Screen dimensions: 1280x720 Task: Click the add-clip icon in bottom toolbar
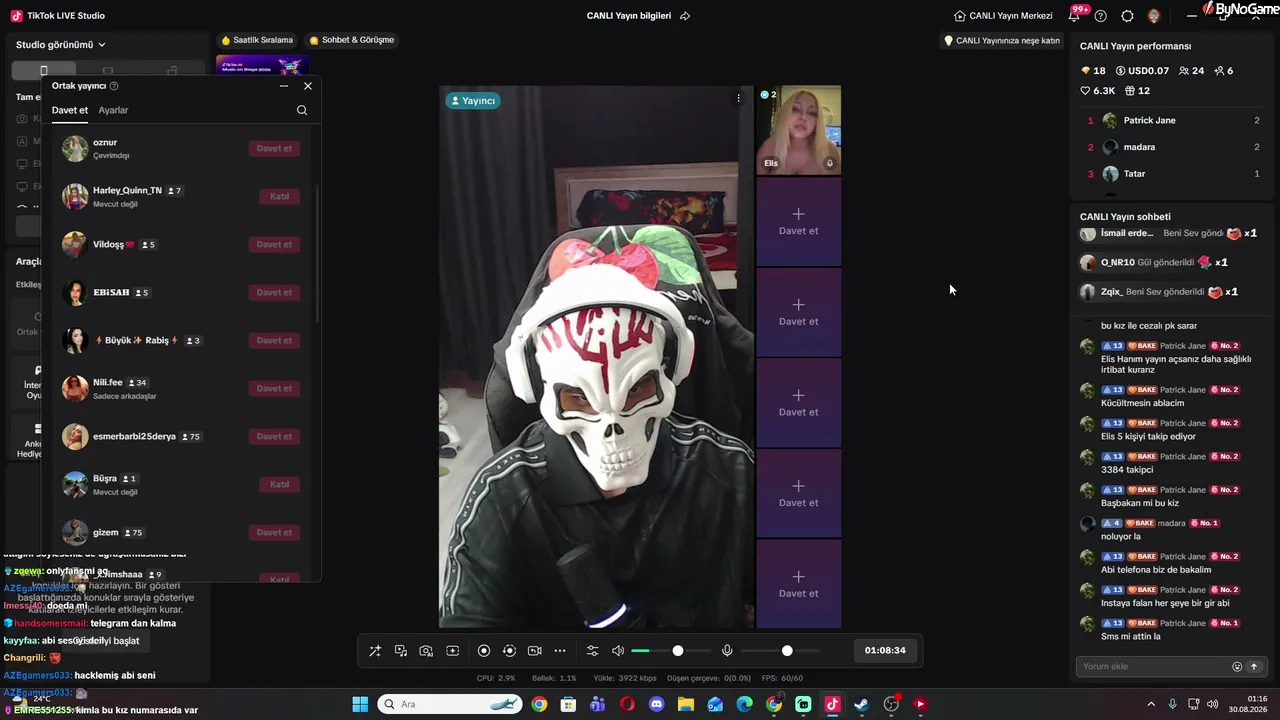(x=452, y=651)
